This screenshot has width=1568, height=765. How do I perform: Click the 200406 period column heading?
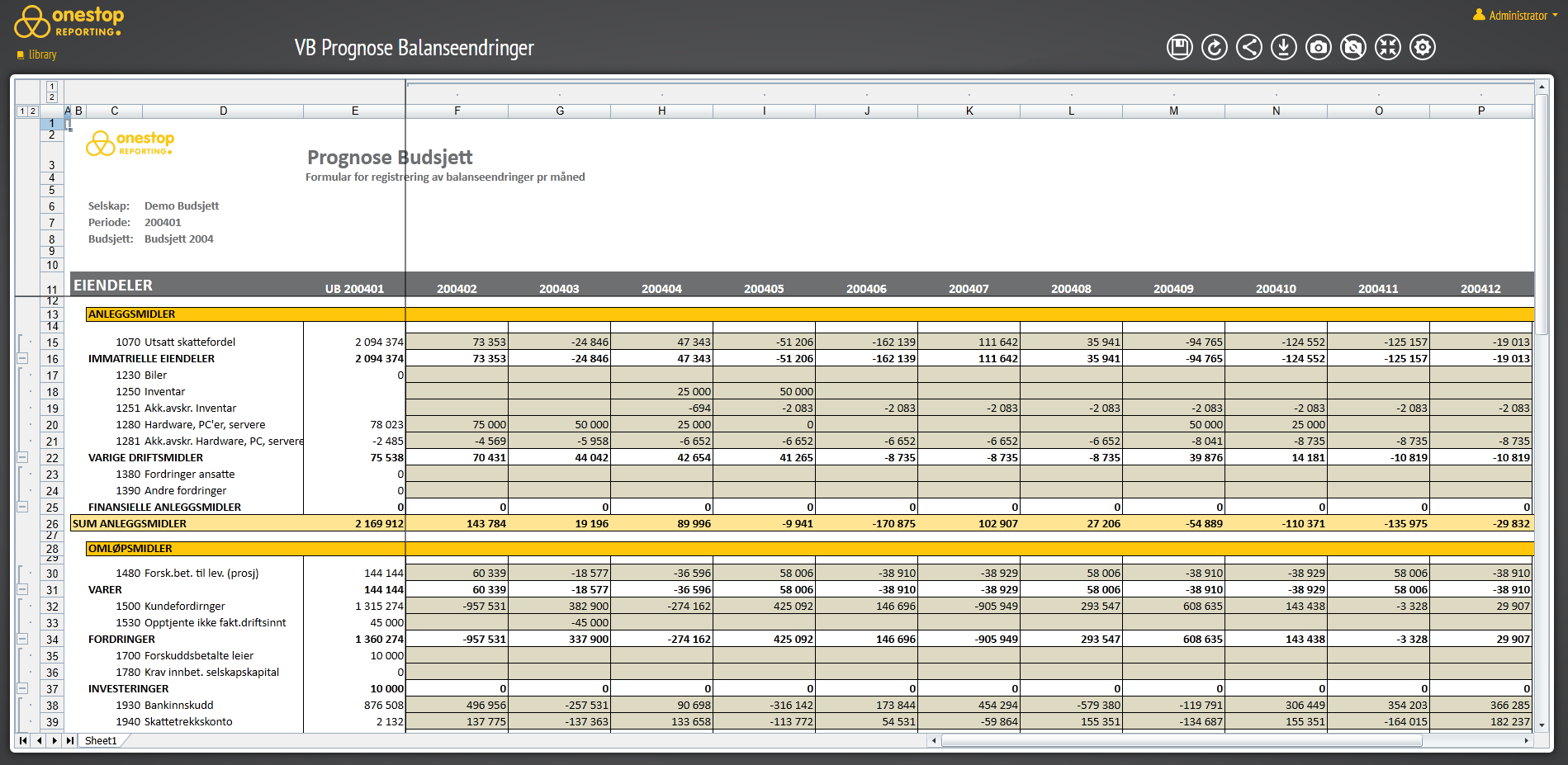[866, 289]
